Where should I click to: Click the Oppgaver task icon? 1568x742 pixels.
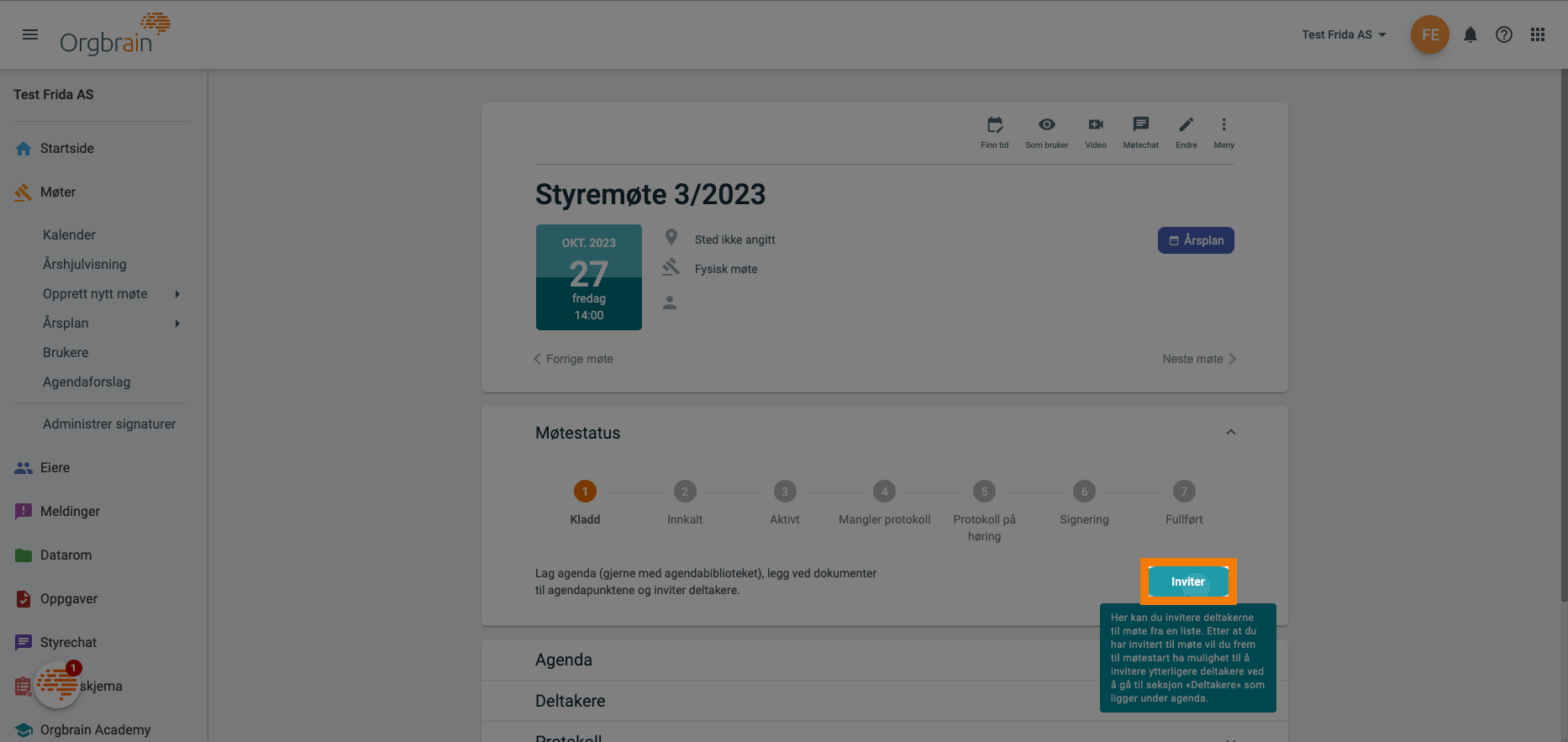(24, 599)
